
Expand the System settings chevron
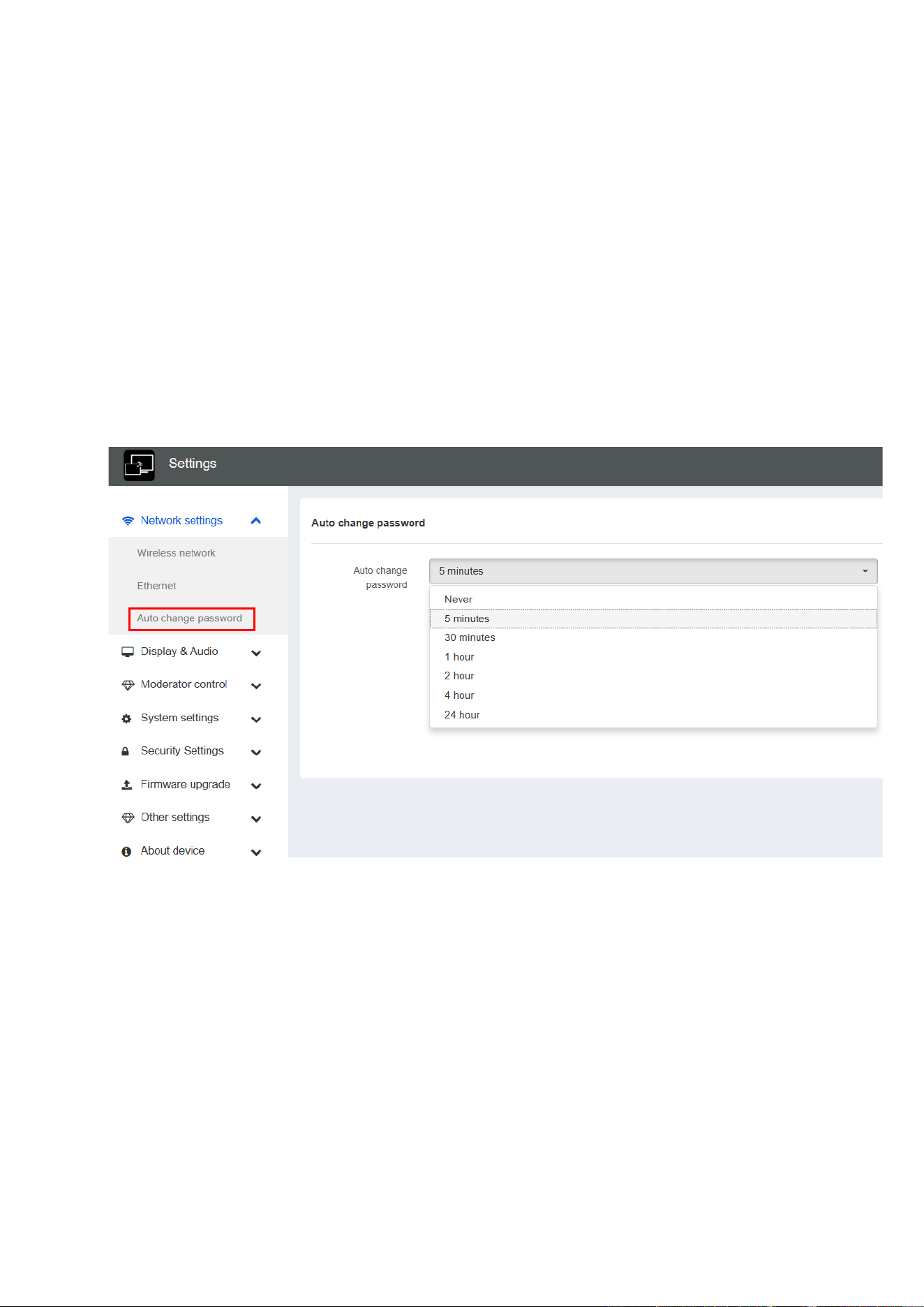click(x=256, y=719)
